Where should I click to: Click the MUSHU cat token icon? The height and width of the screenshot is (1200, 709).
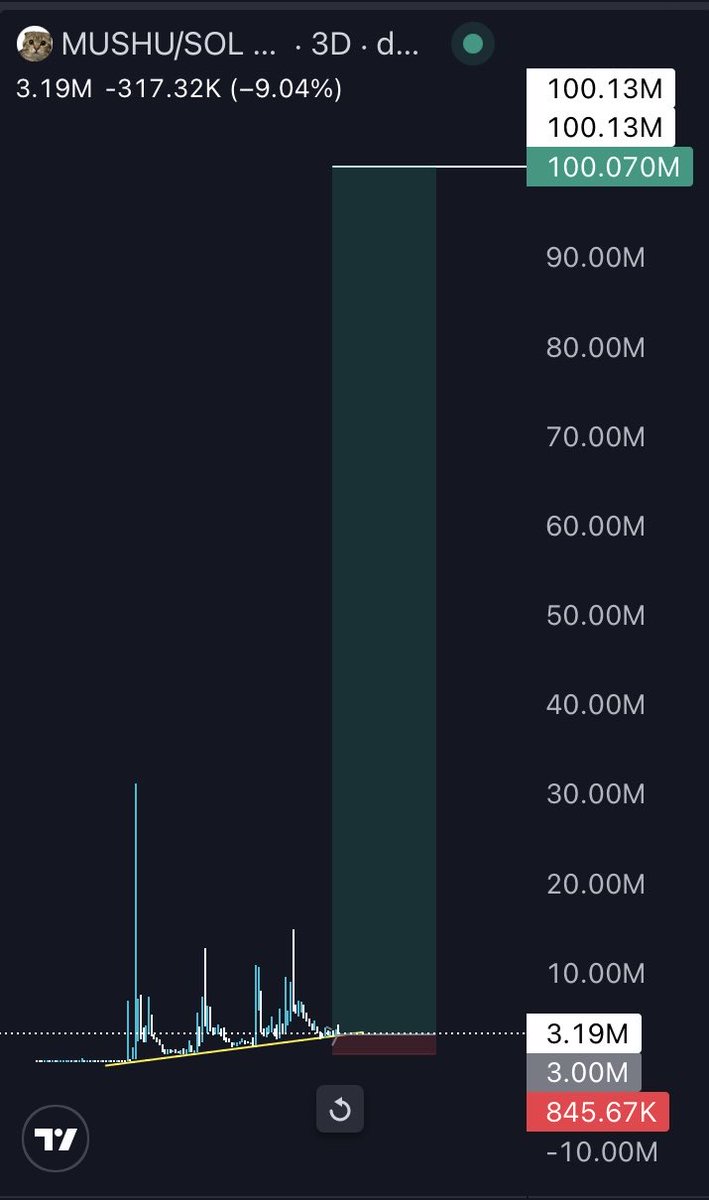click(x=37, y=45)
